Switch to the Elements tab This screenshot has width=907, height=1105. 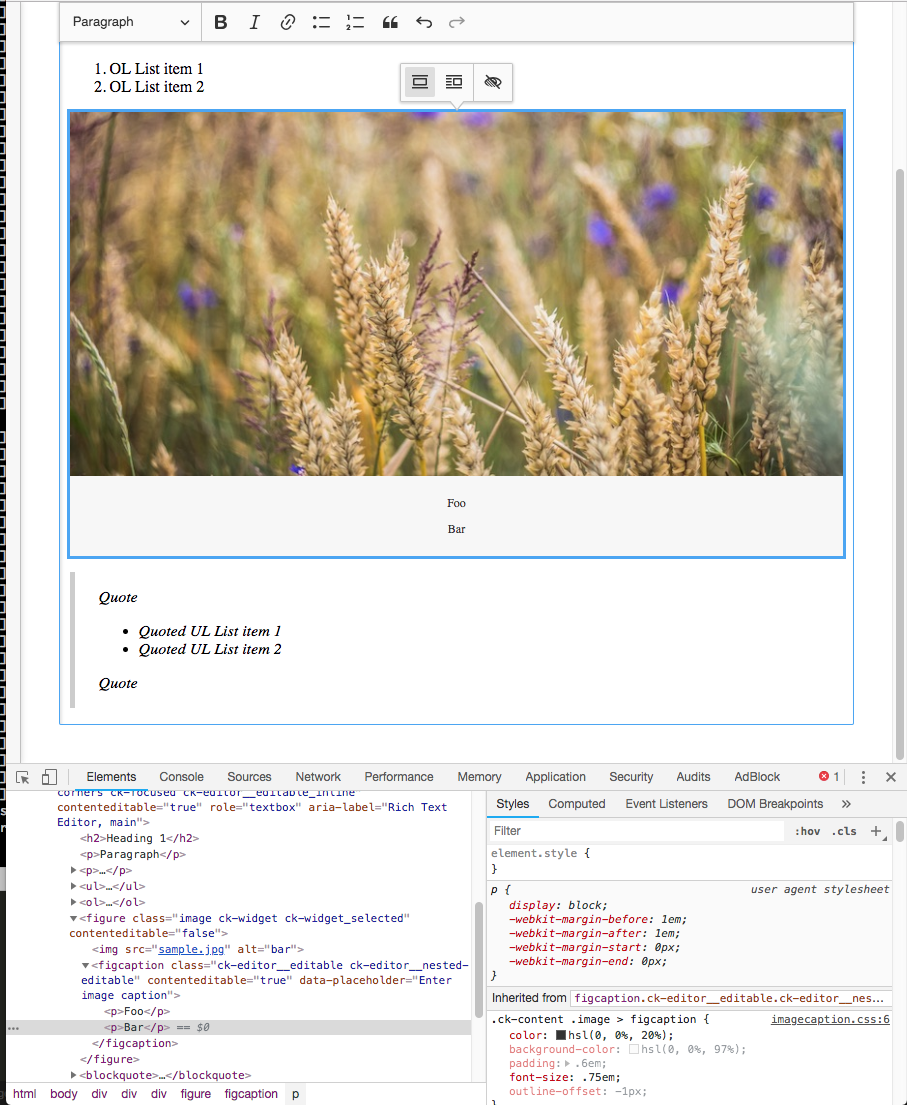(x=111, y=777)
